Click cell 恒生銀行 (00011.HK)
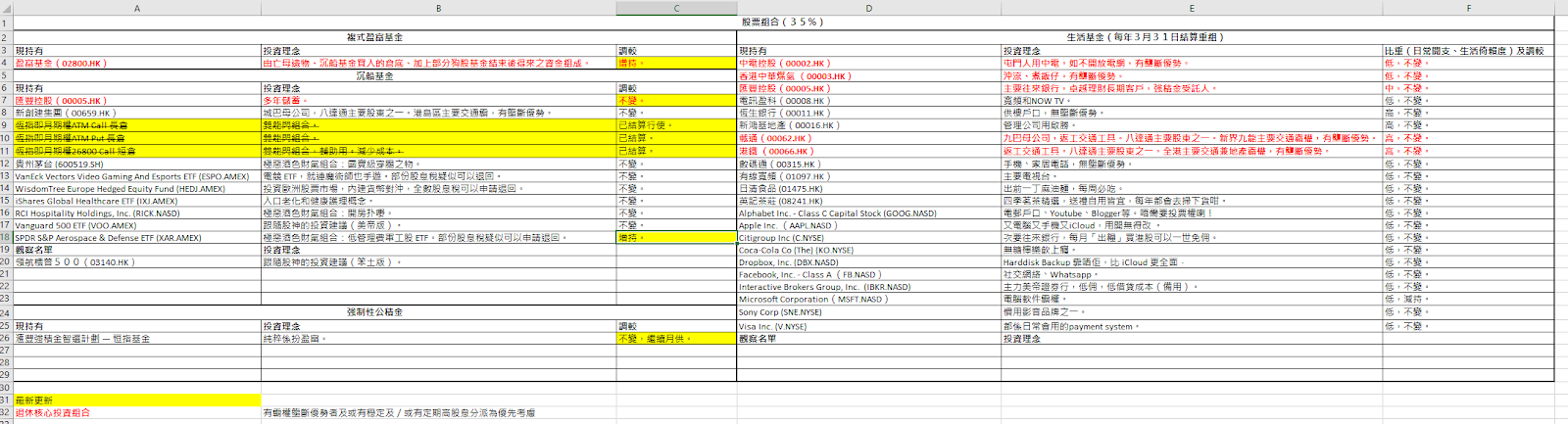 (868, 113)
